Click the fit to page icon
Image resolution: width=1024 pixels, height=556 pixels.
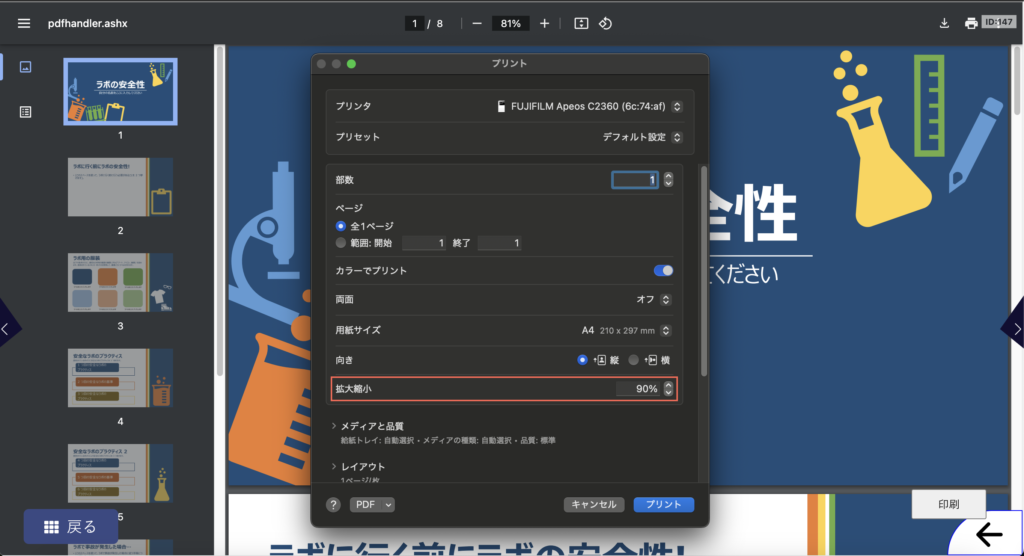[x=581, y=24]
